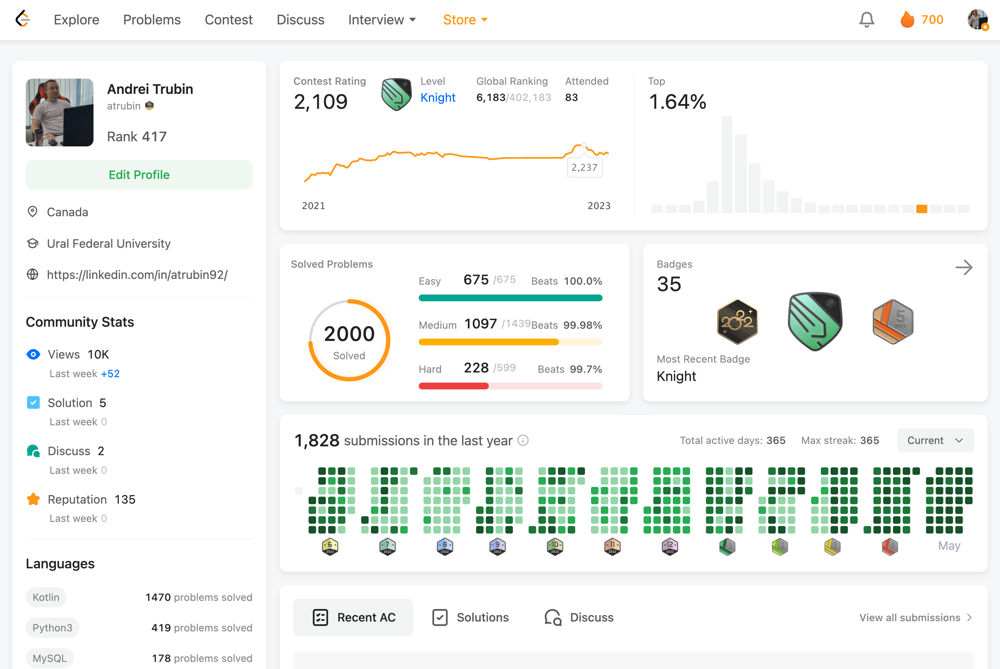The width and height of the screenshot is (1000, 669).
Task: Click the month 10 badge under heatmap
Action: point(555,547)
